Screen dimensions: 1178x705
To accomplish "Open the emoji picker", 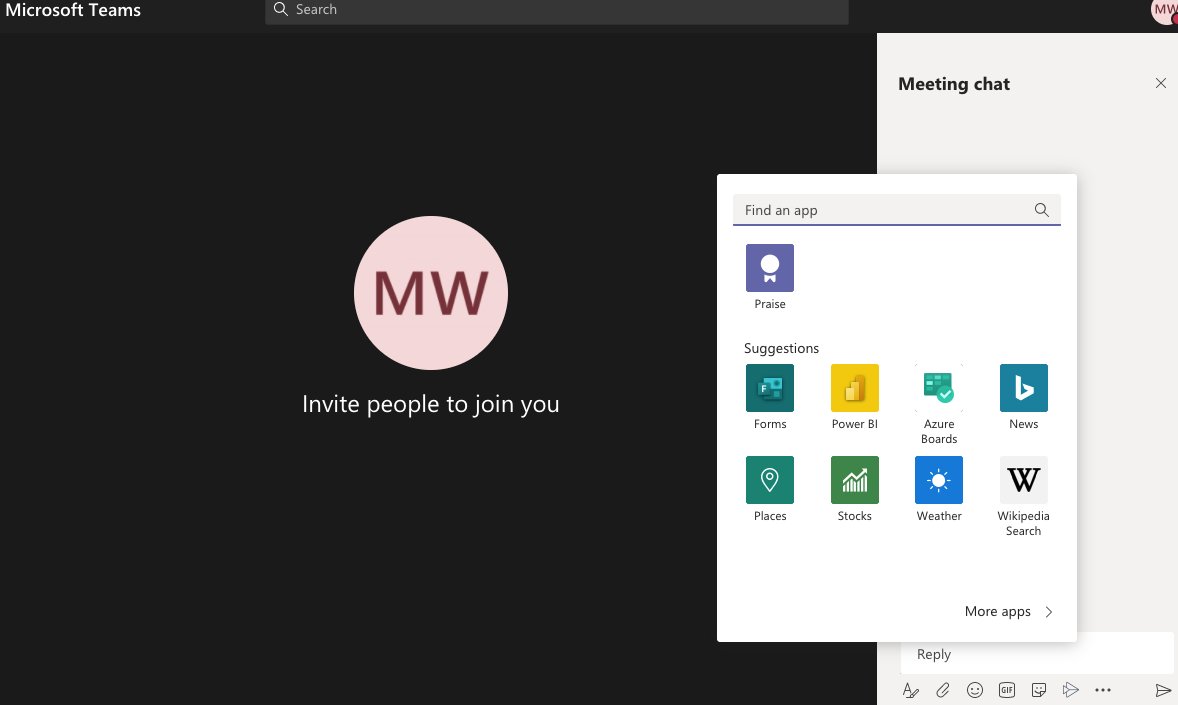I will click(x=975, y=690).
